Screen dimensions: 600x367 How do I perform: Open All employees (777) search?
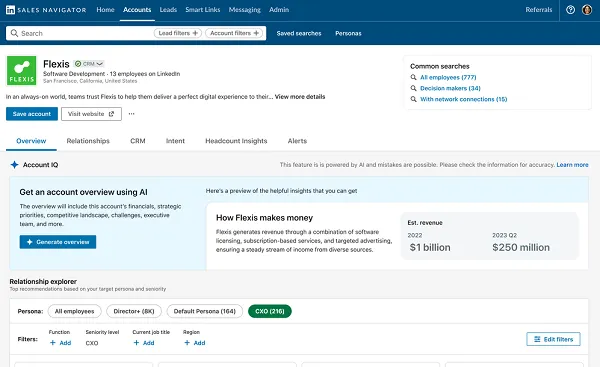pyautogui.click(x=448, y=77)
